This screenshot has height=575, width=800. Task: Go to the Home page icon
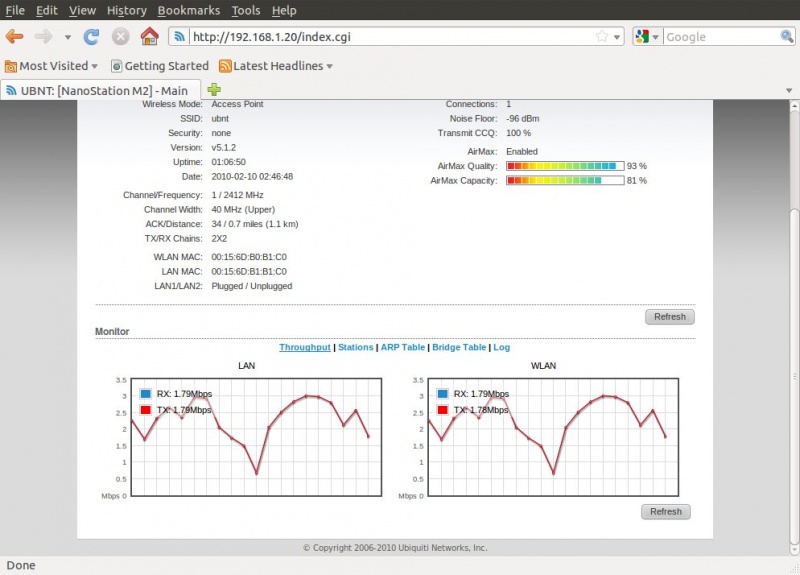pyautogui.click(x=149, y=37)
